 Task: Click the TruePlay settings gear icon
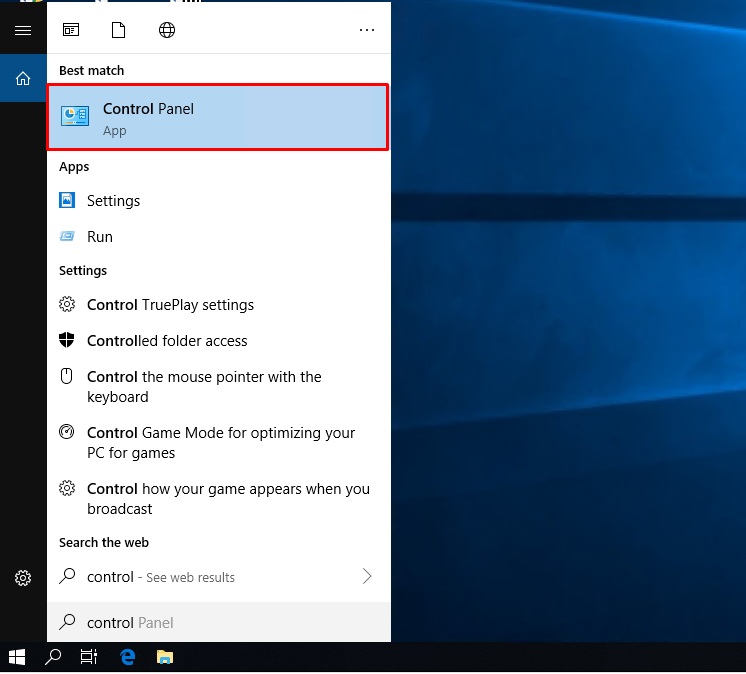[67, 304]
